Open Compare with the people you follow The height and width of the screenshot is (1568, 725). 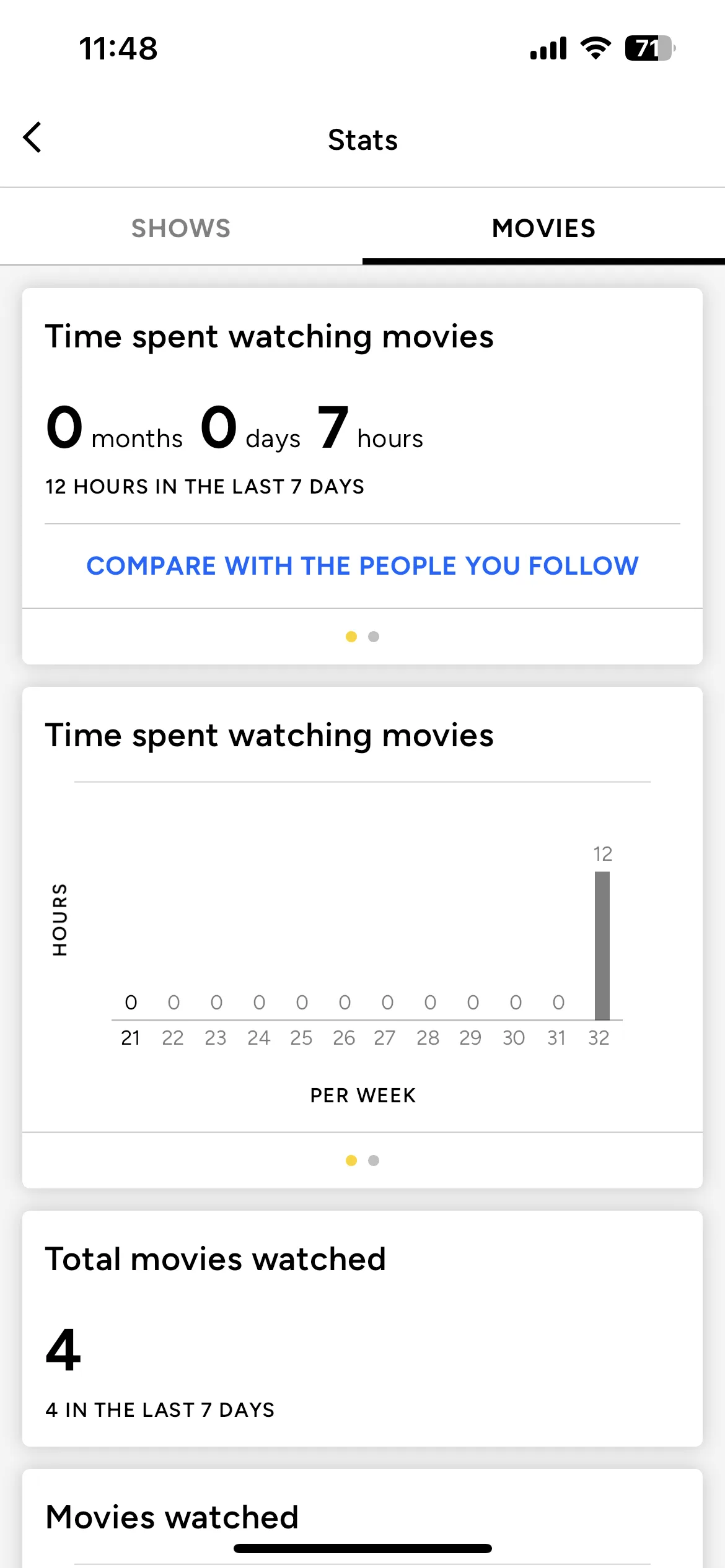point(362,565)
